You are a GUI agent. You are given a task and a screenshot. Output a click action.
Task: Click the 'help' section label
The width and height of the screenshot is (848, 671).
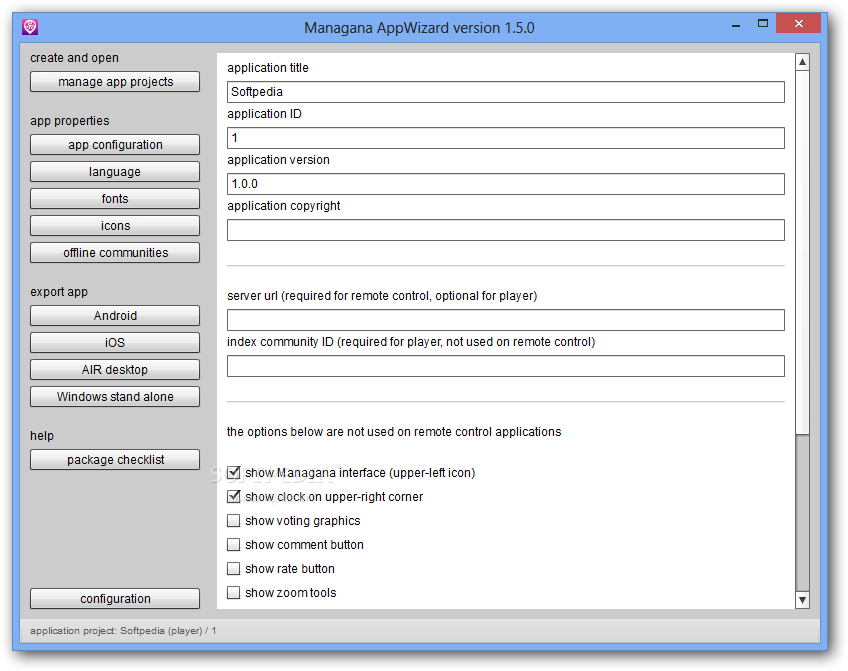point(42,436)
